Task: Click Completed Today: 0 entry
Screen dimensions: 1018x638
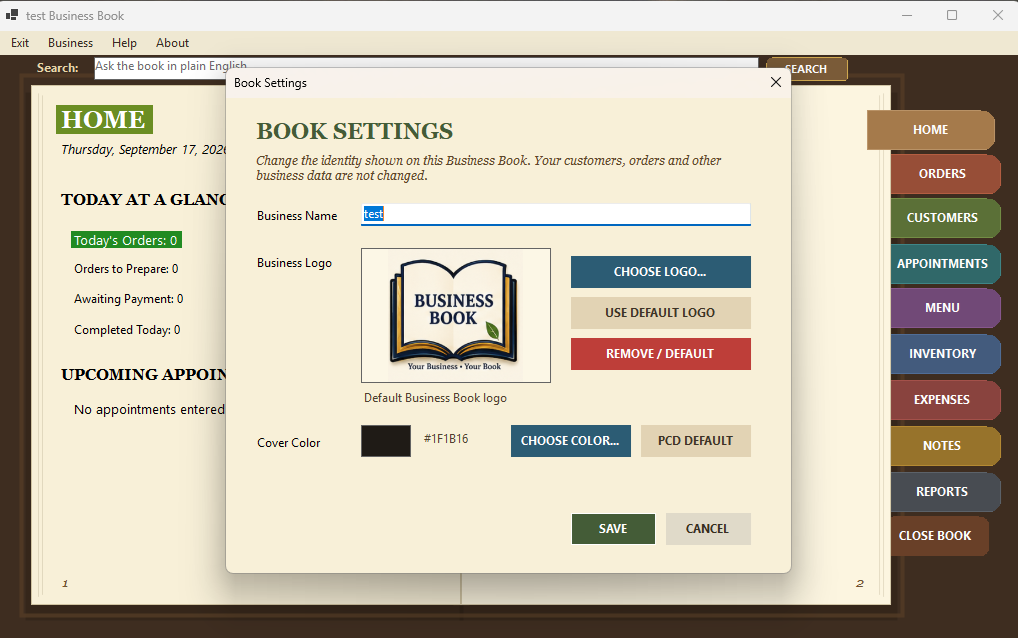Action: coord(127,330)
